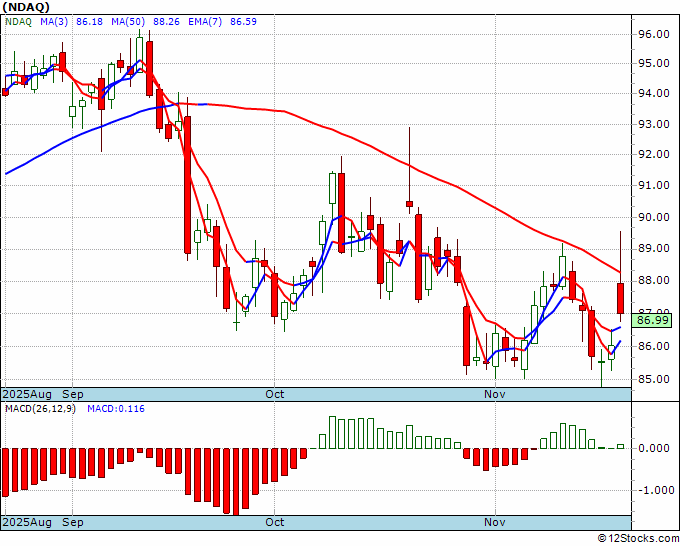Click the 89.00 price axis label

(654, 248)
